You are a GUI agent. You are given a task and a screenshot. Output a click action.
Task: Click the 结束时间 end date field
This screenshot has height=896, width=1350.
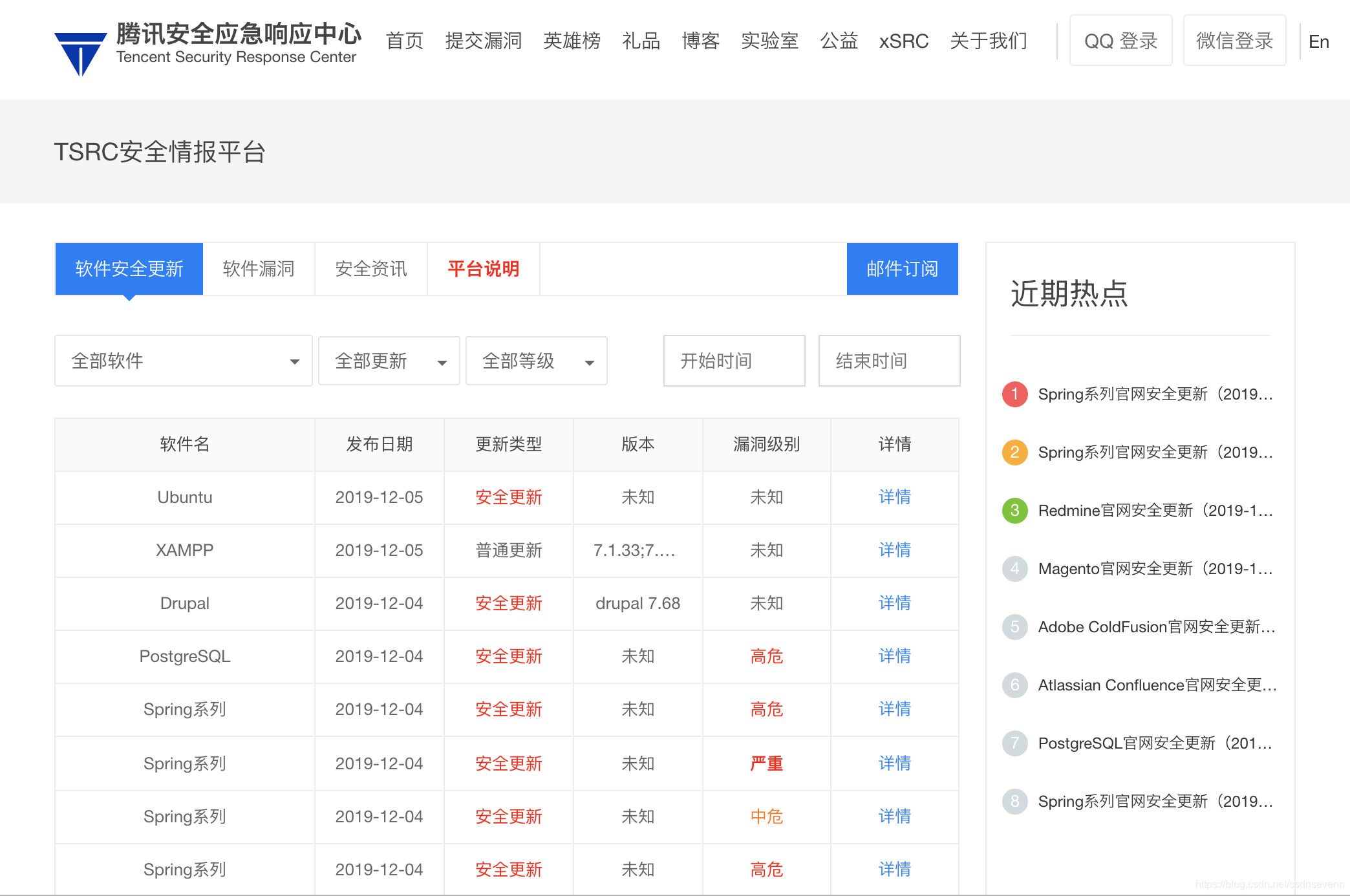click(889, 361)
